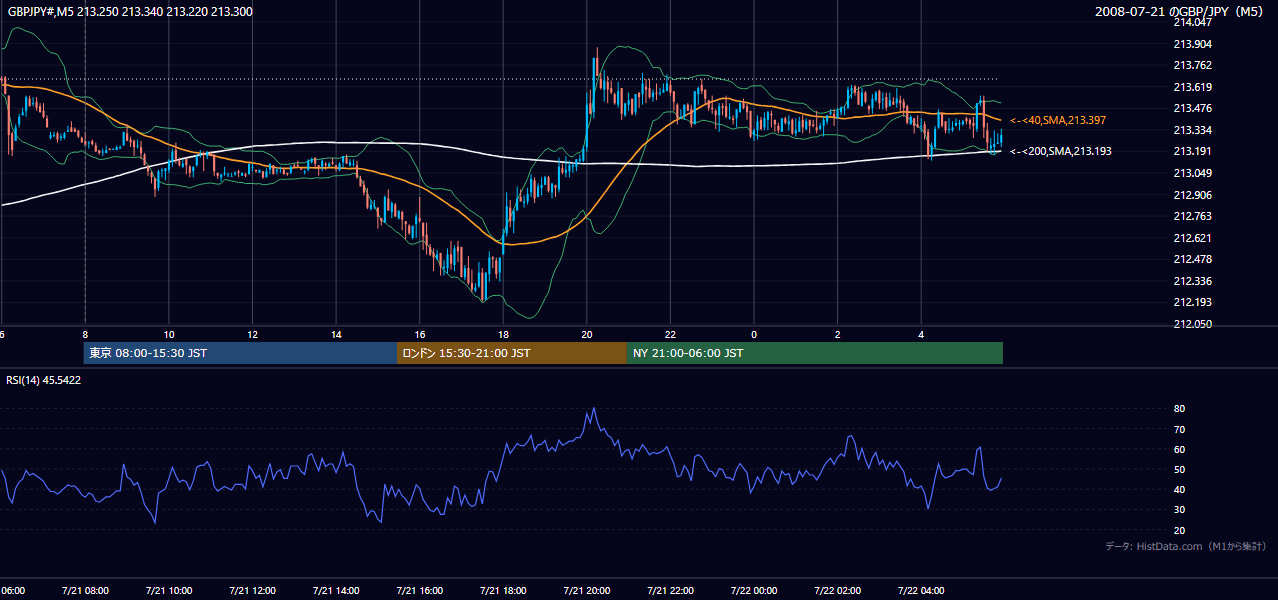Click hour tick 12 under price chart

click(253, 335)
